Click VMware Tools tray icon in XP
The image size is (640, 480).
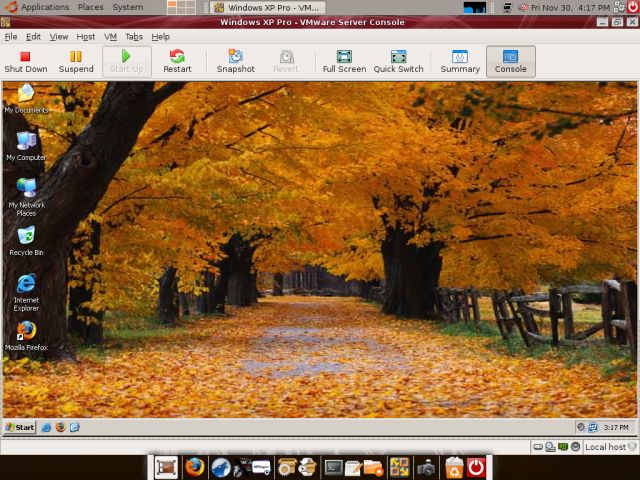pos(593,427)
